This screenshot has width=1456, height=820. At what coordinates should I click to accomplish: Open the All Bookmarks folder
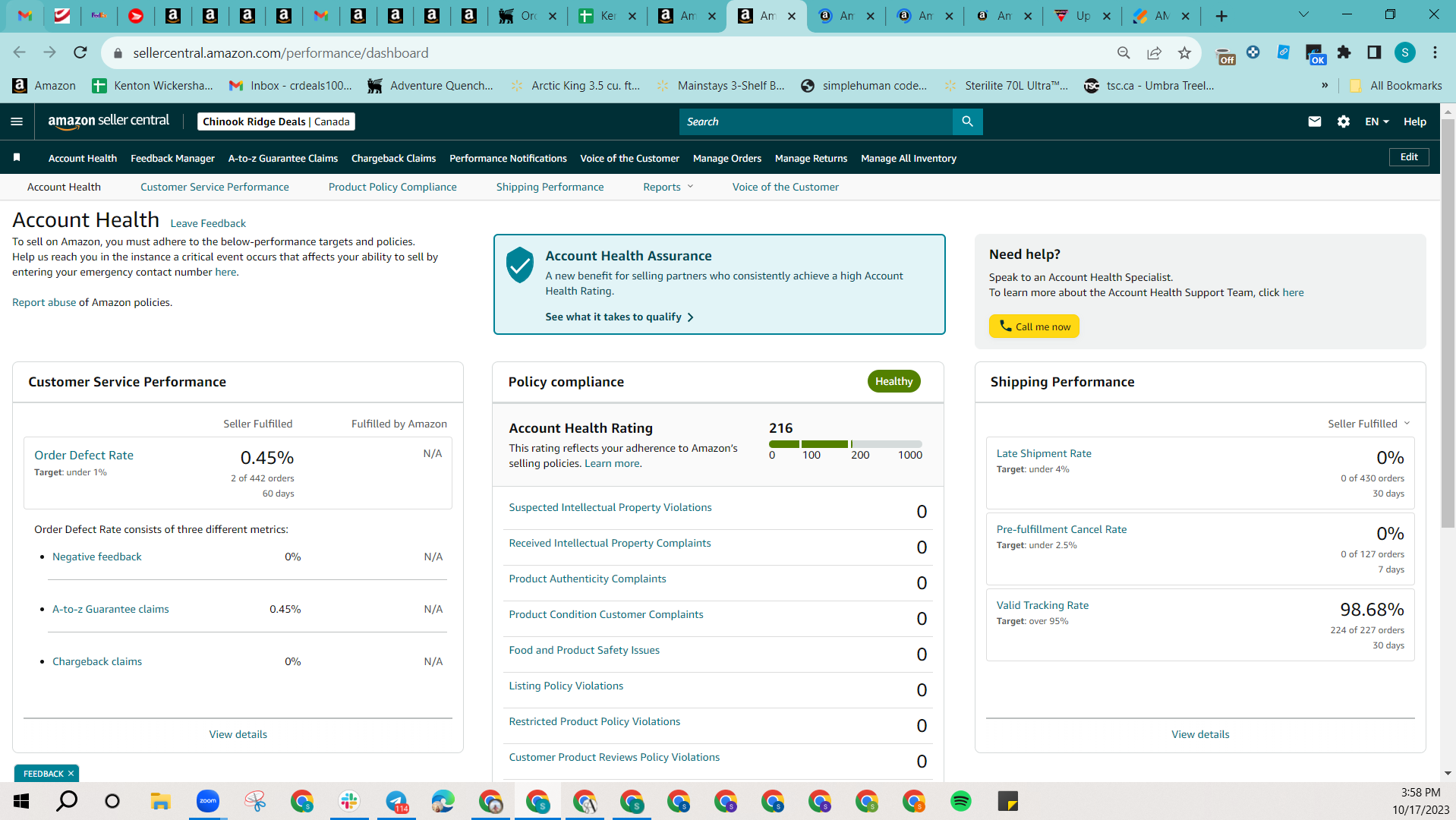tap(1395, 85)
